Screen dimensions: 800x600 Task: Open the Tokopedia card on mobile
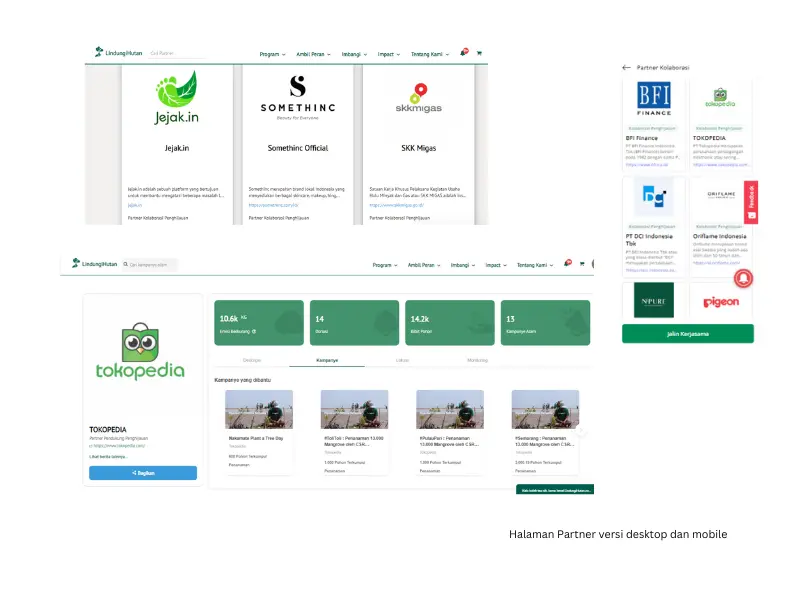pos(720,124)
